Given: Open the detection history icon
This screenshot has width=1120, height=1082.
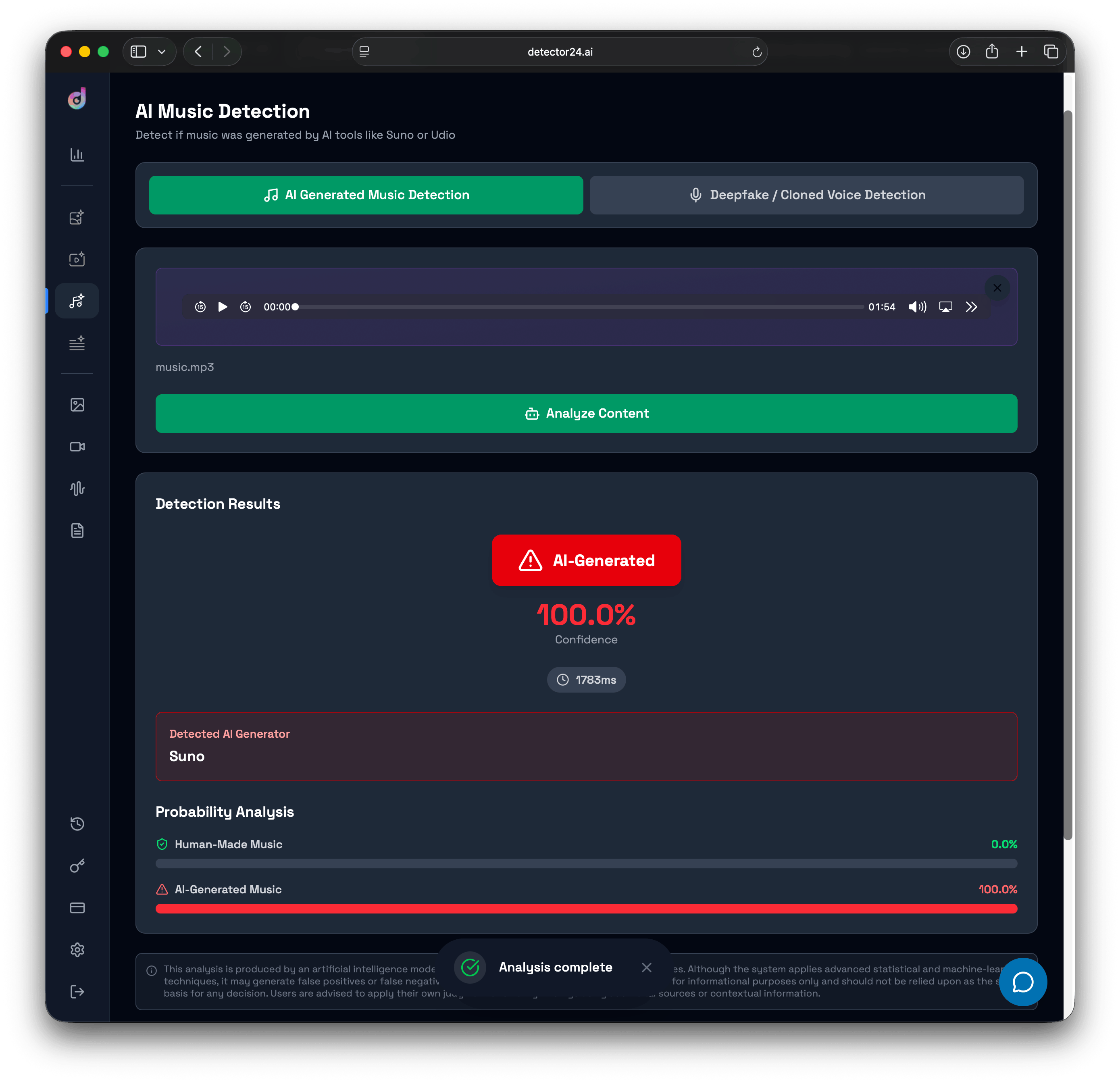Looking at the screenshot, I should pos(77,824).
